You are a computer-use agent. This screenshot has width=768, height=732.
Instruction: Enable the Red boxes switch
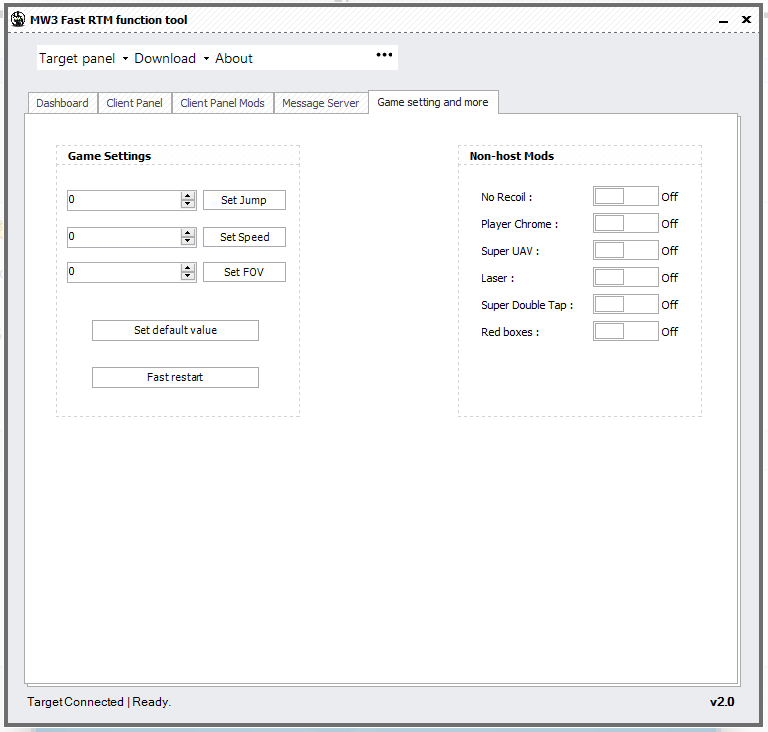(x=625, y=331)
